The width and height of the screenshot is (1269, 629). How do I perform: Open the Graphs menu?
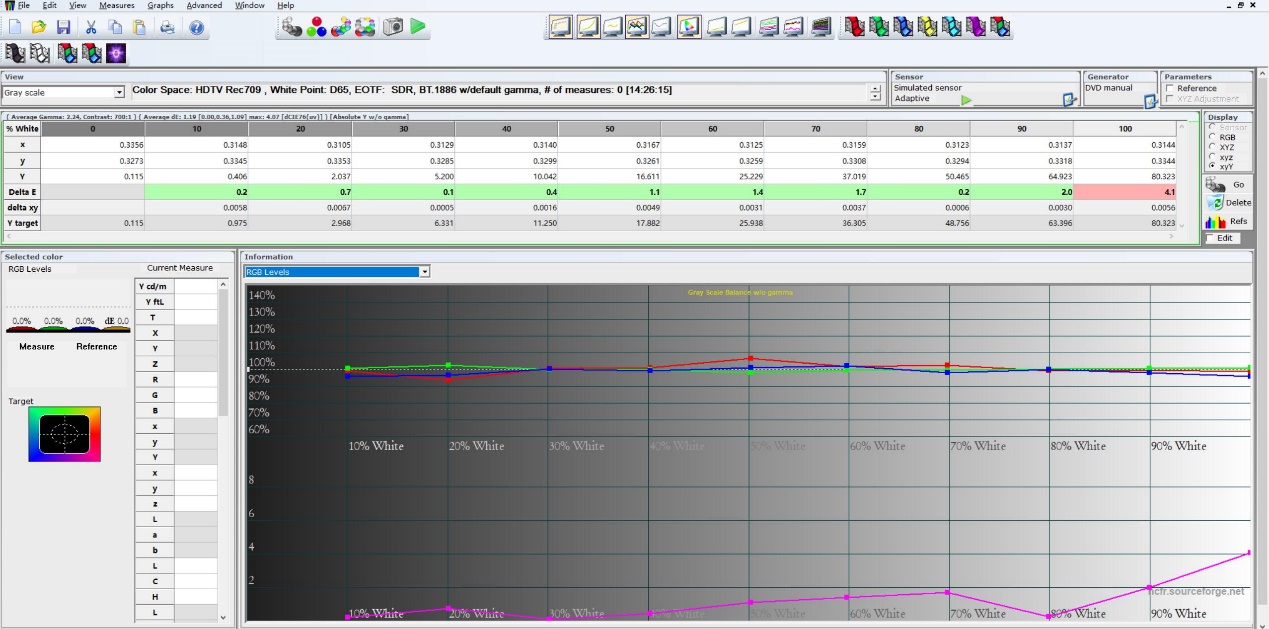pos(160,5)
